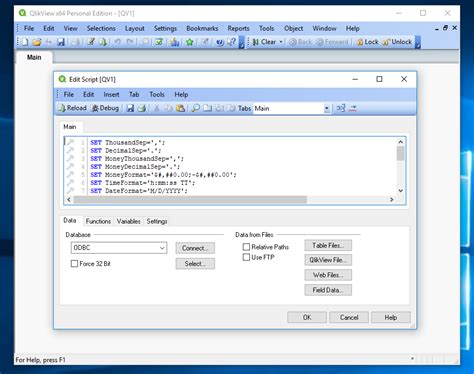This screenshot has width=474, height=374.
Task: Check the Use FTP option
Action: tap(246, 257)
